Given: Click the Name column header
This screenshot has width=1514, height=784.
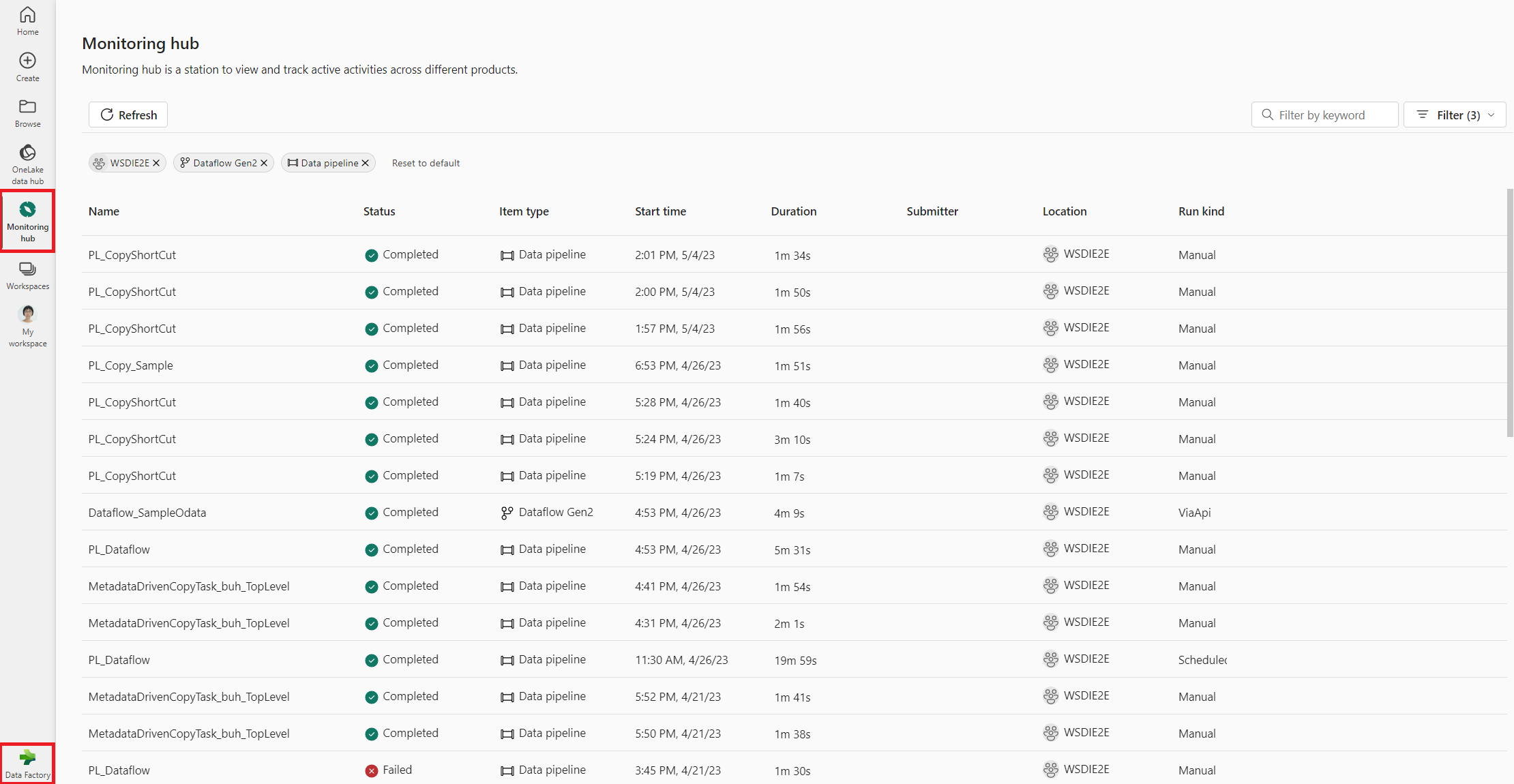Looking at the screenshot, I should pos(104,211).
